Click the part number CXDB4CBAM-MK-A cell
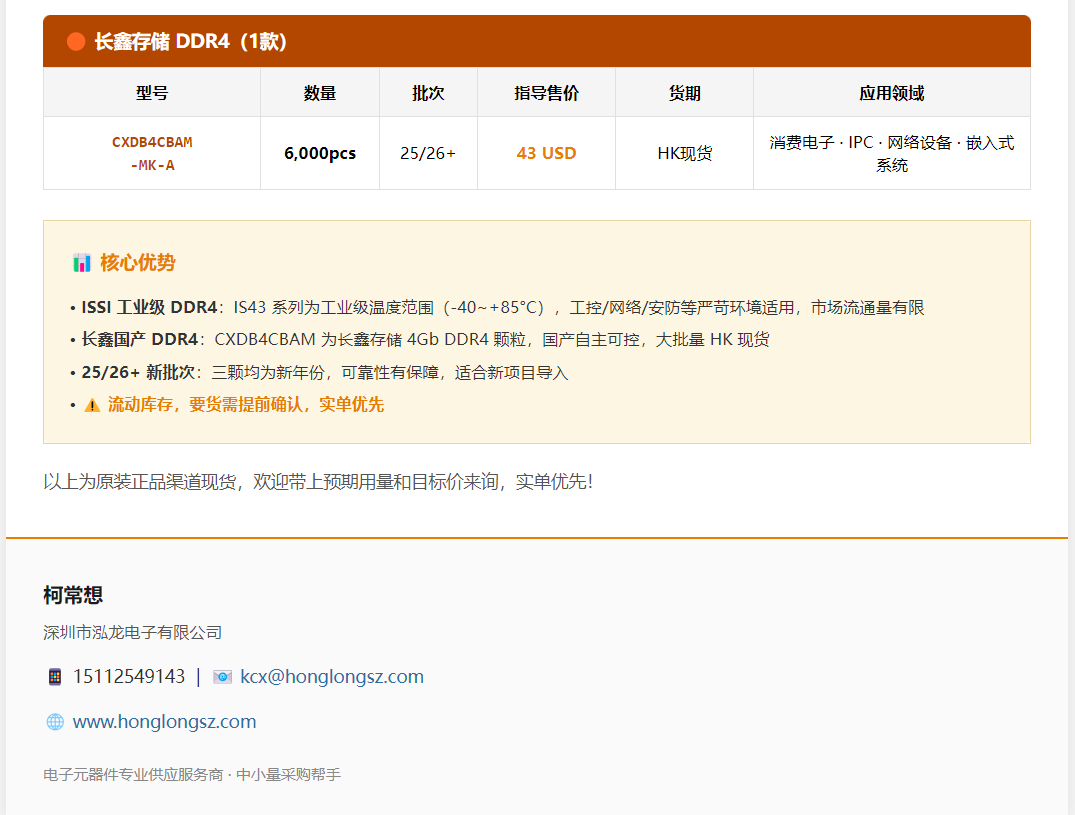Image resolution: width=1075 pixels, height=815 pixels. 152,154
